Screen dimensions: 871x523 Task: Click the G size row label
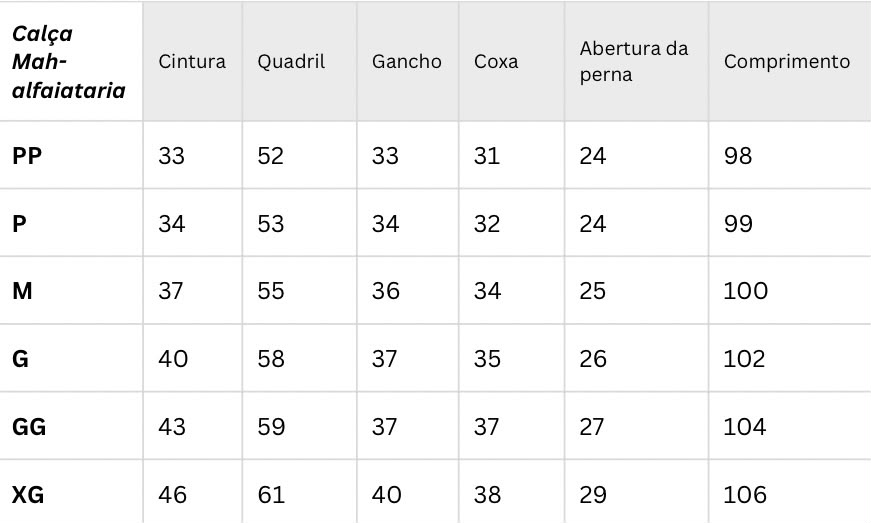pos(20,359)
